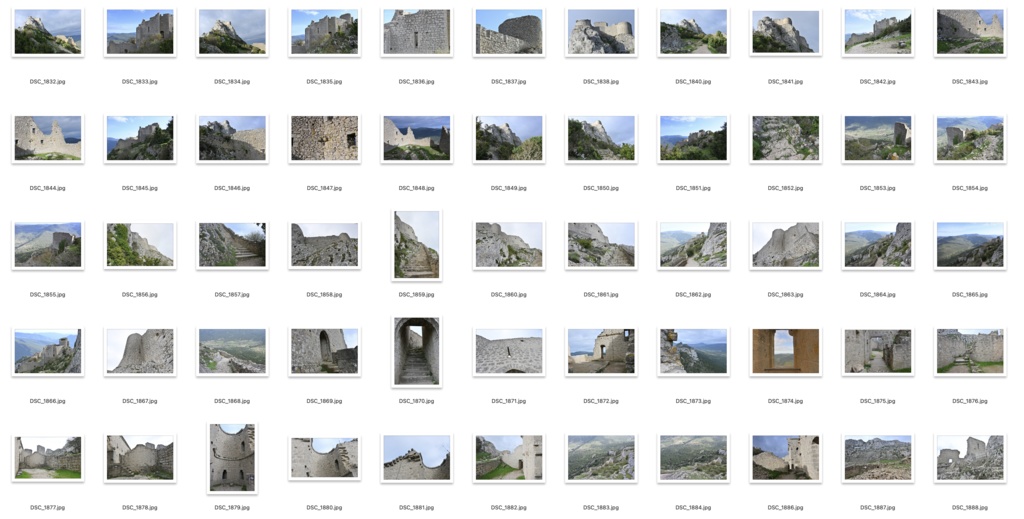Select the DSC_1876.jpg courtyard thumbnail
The width and height of the screenshot is (1024, 519).
pyautogui.click(x=970, y=351)
